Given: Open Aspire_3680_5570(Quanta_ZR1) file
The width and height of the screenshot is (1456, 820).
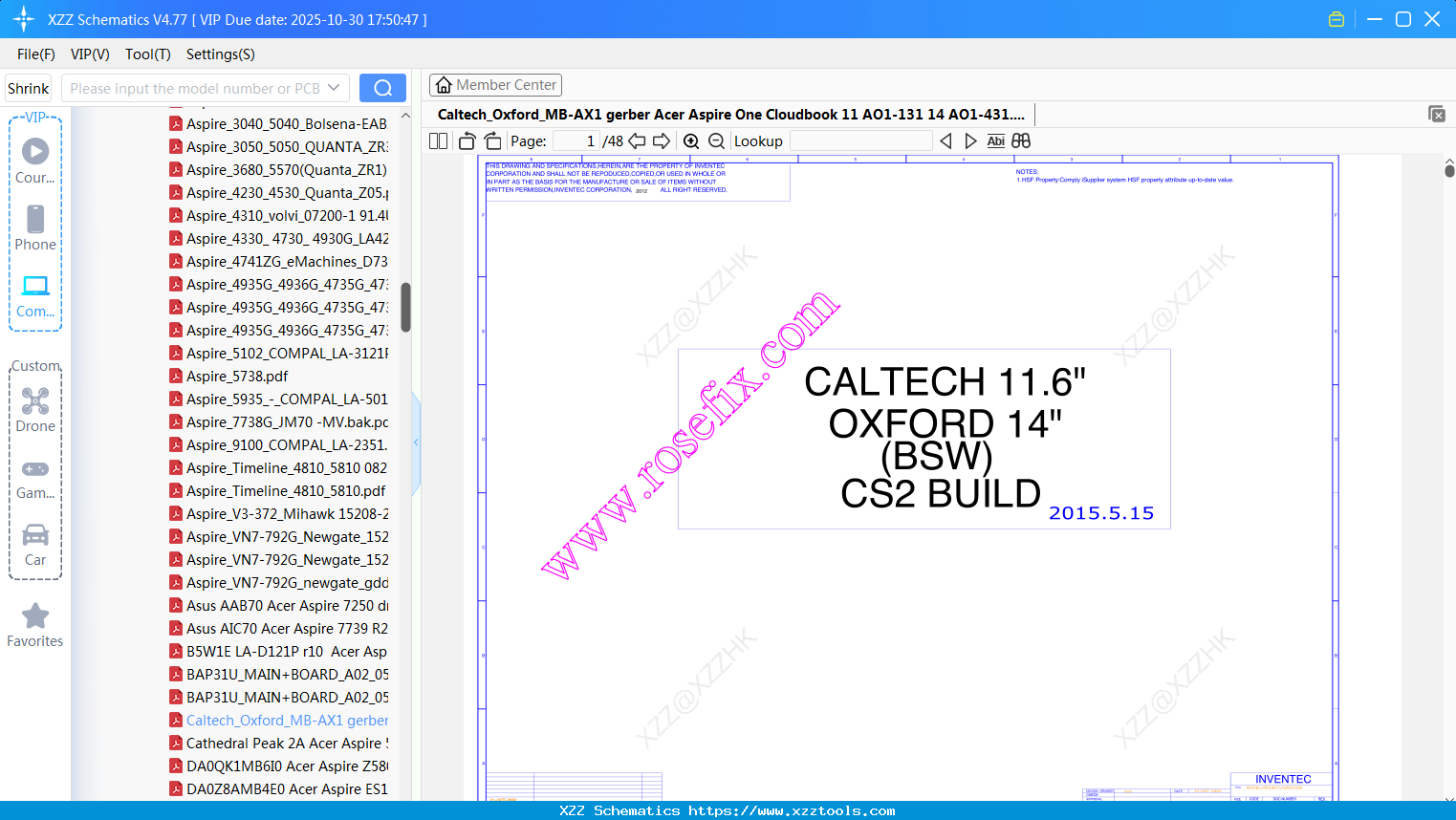Looking at the screenshot, I should pyautogui.click(x=278, y=169).
